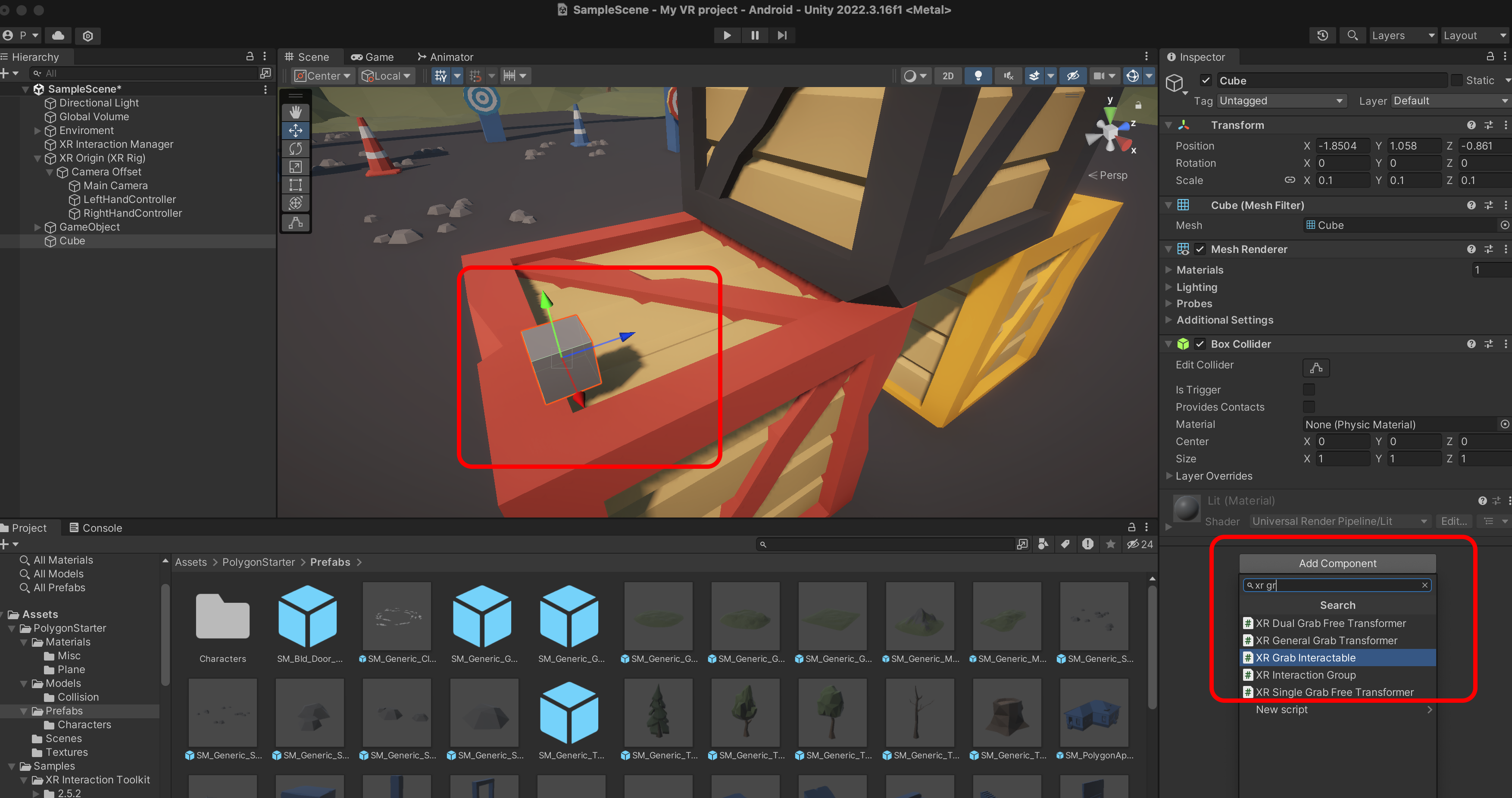Uncheck the Mesh Renderer enabled checkbox
The width and height of the screenshot is (1512, 798).
coord(1200,249)
